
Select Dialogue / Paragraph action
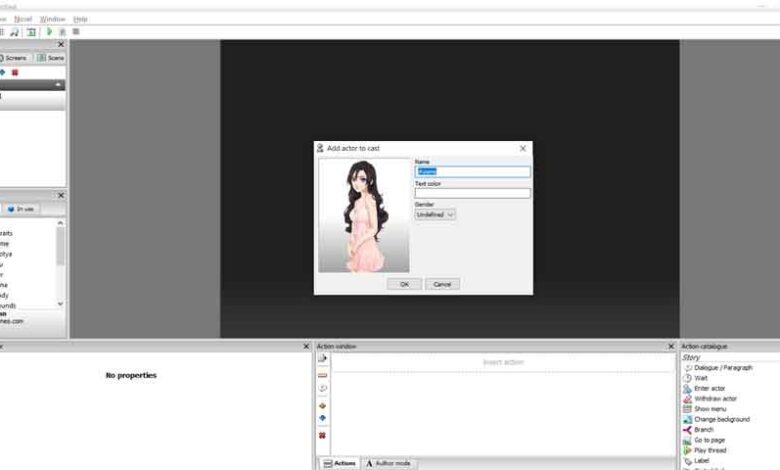click(x=718, y=368)
